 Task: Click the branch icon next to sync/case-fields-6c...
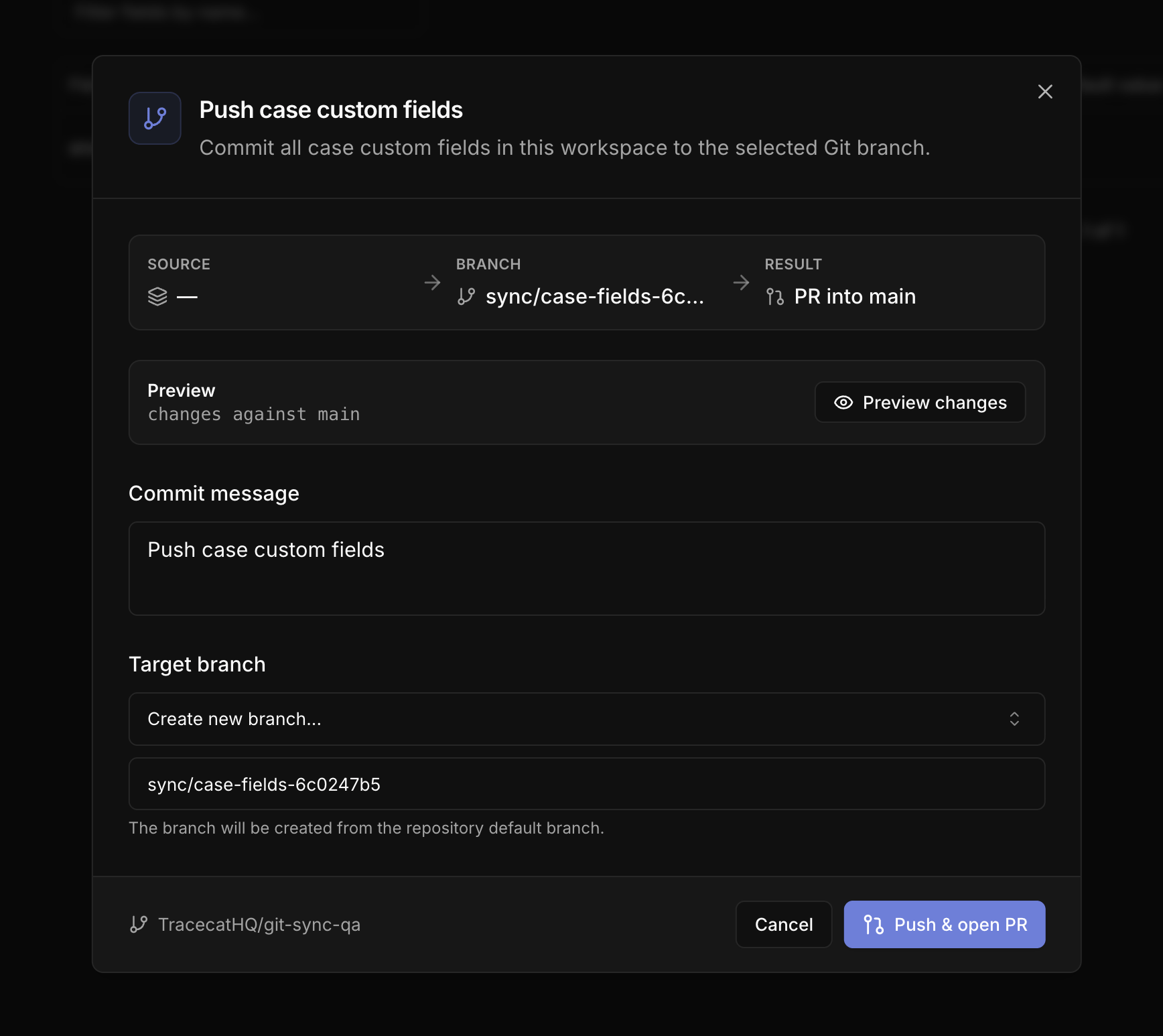(466, 296)
